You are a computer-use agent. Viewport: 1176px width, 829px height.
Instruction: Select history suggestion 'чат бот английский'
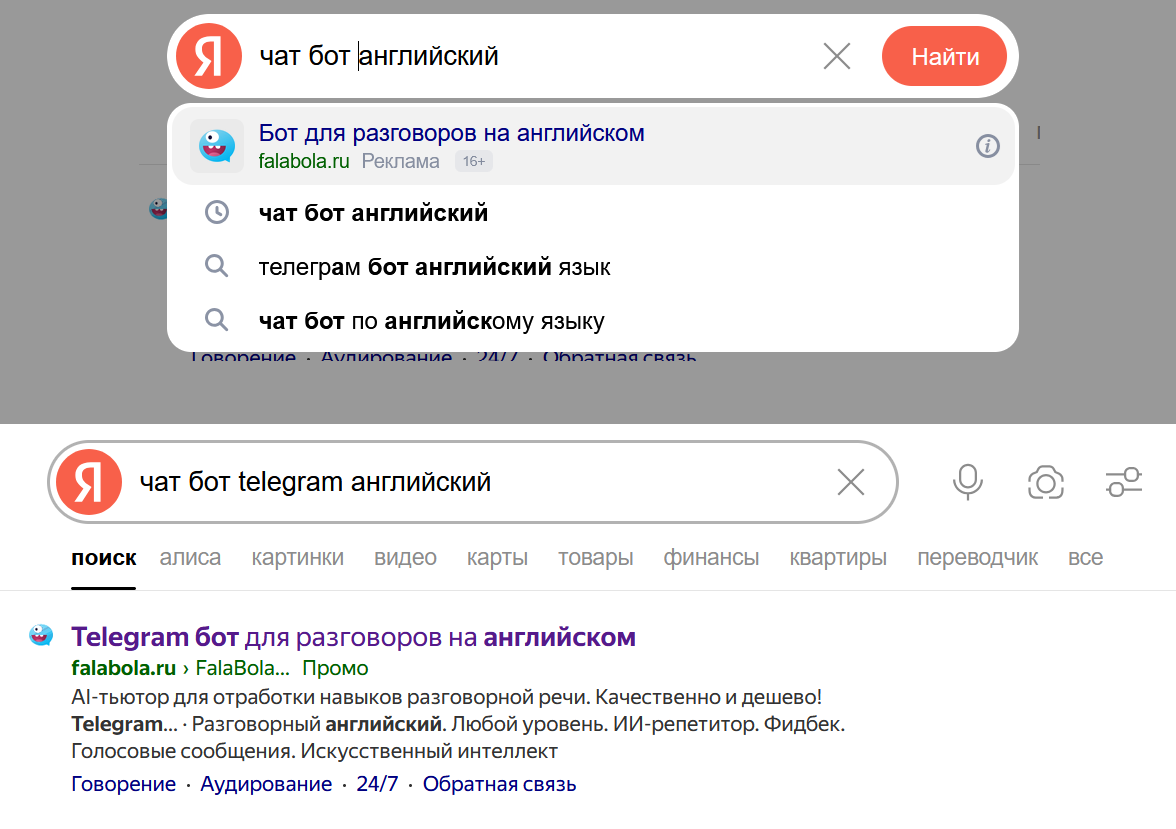[x=373, y=213]
